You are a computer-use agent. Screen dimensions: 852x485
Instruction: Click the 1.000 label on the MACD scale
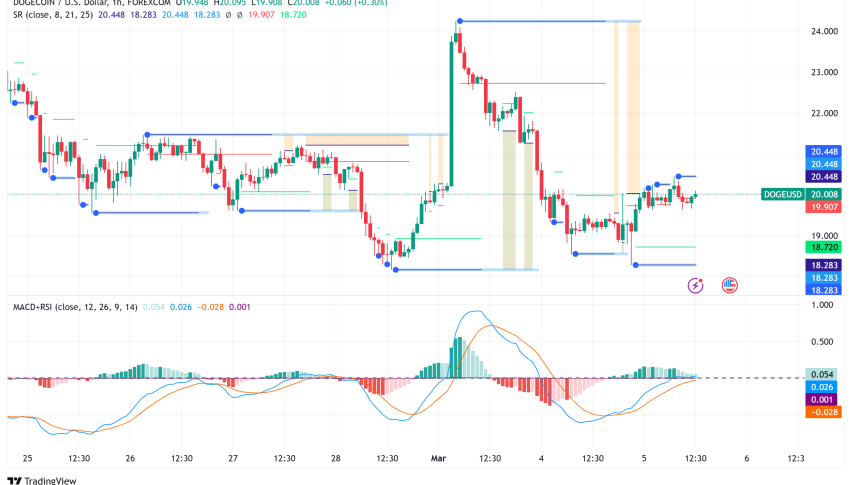[x=822, y=305]
